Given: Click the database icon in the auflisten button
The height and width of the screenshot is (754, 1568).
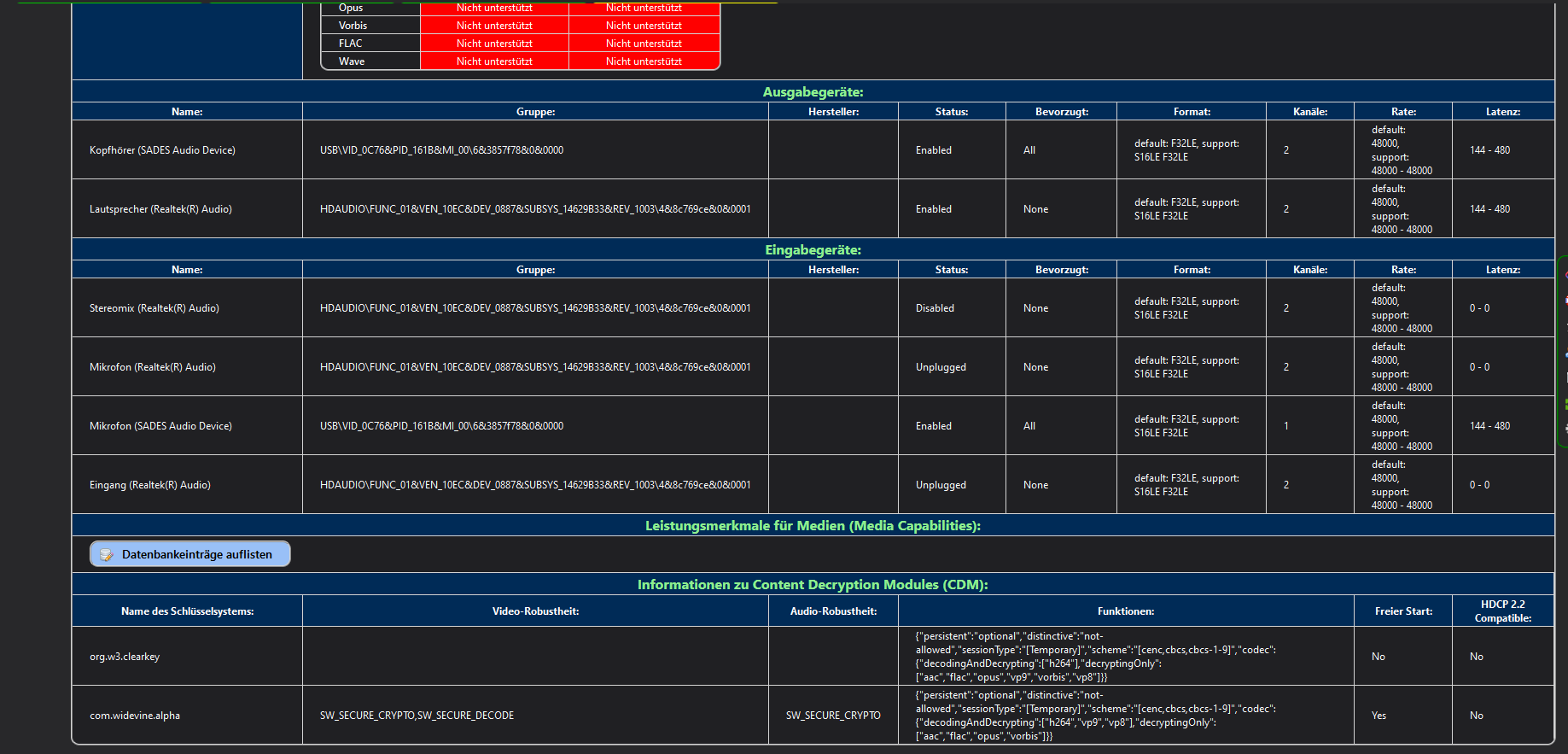Looking at the screenshot, I should 107,555.
